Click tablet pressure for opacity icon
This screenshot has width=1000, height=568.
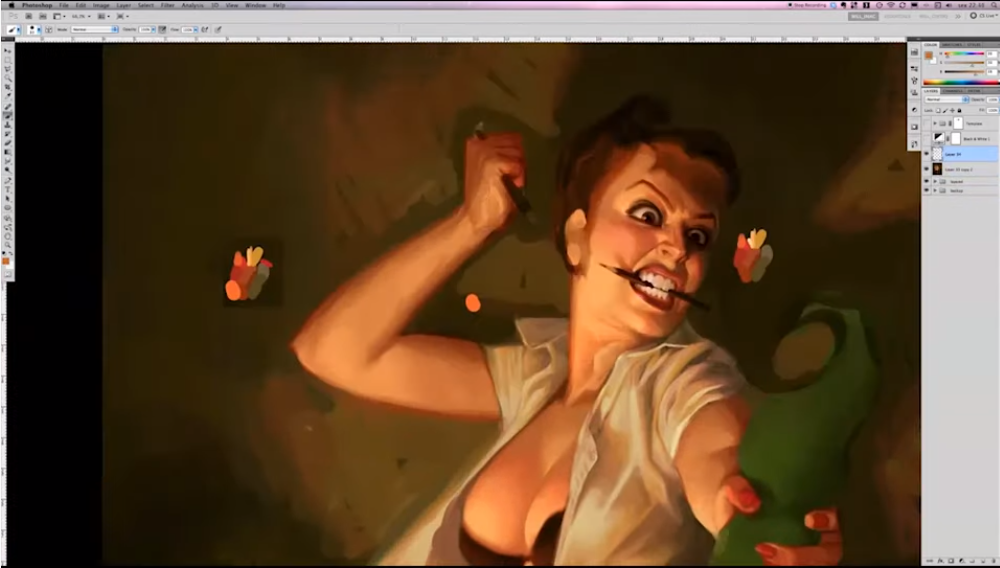(x=162, y=29)
